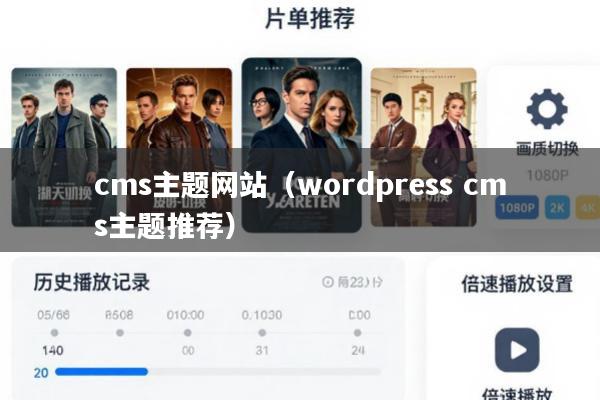Open the brown leather jacket poster
The image size is (600, 400).
click(x=179, y=147)
